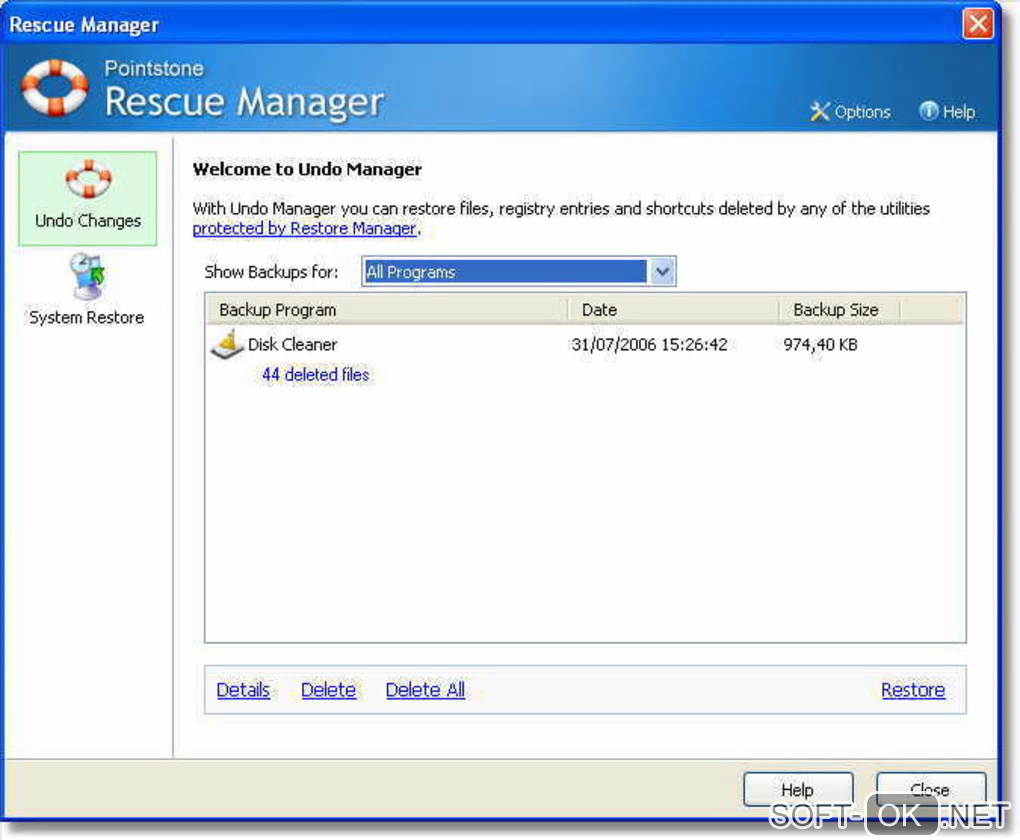
Task: Click the date 31/07/2006 15:26:42 cell
Action: [649, 344]
